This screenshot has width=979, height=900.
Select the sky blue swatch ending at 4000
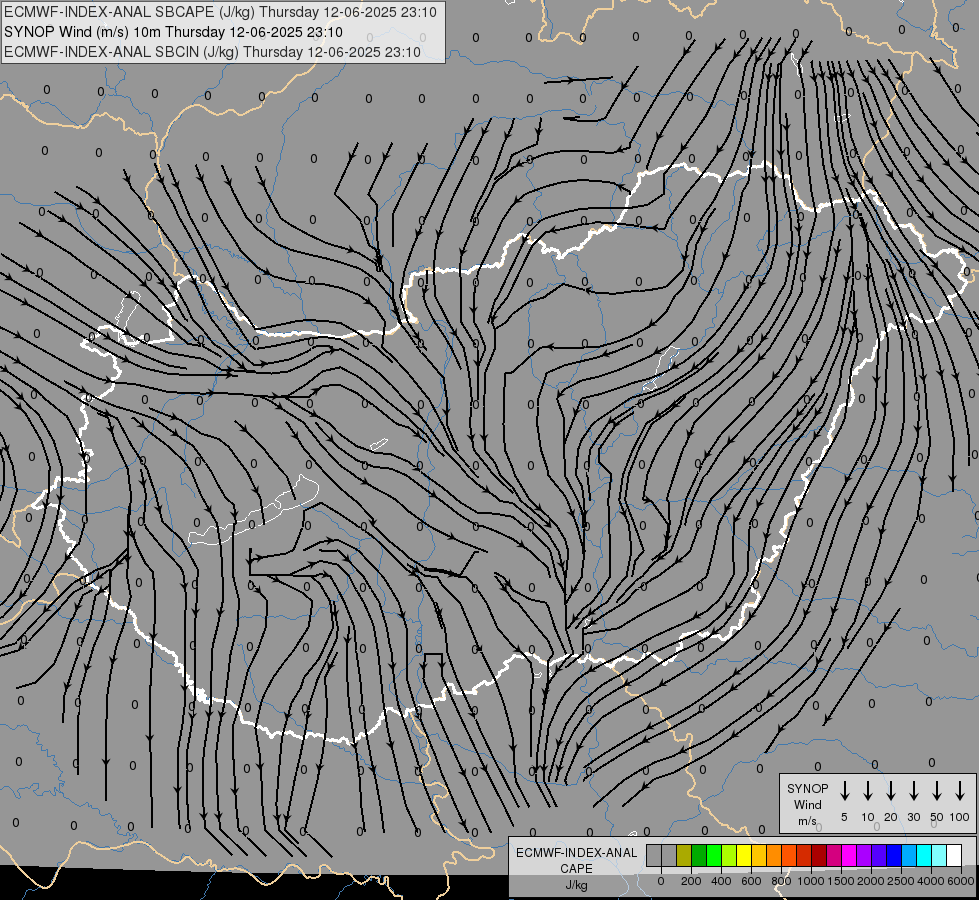click(909, 855)
